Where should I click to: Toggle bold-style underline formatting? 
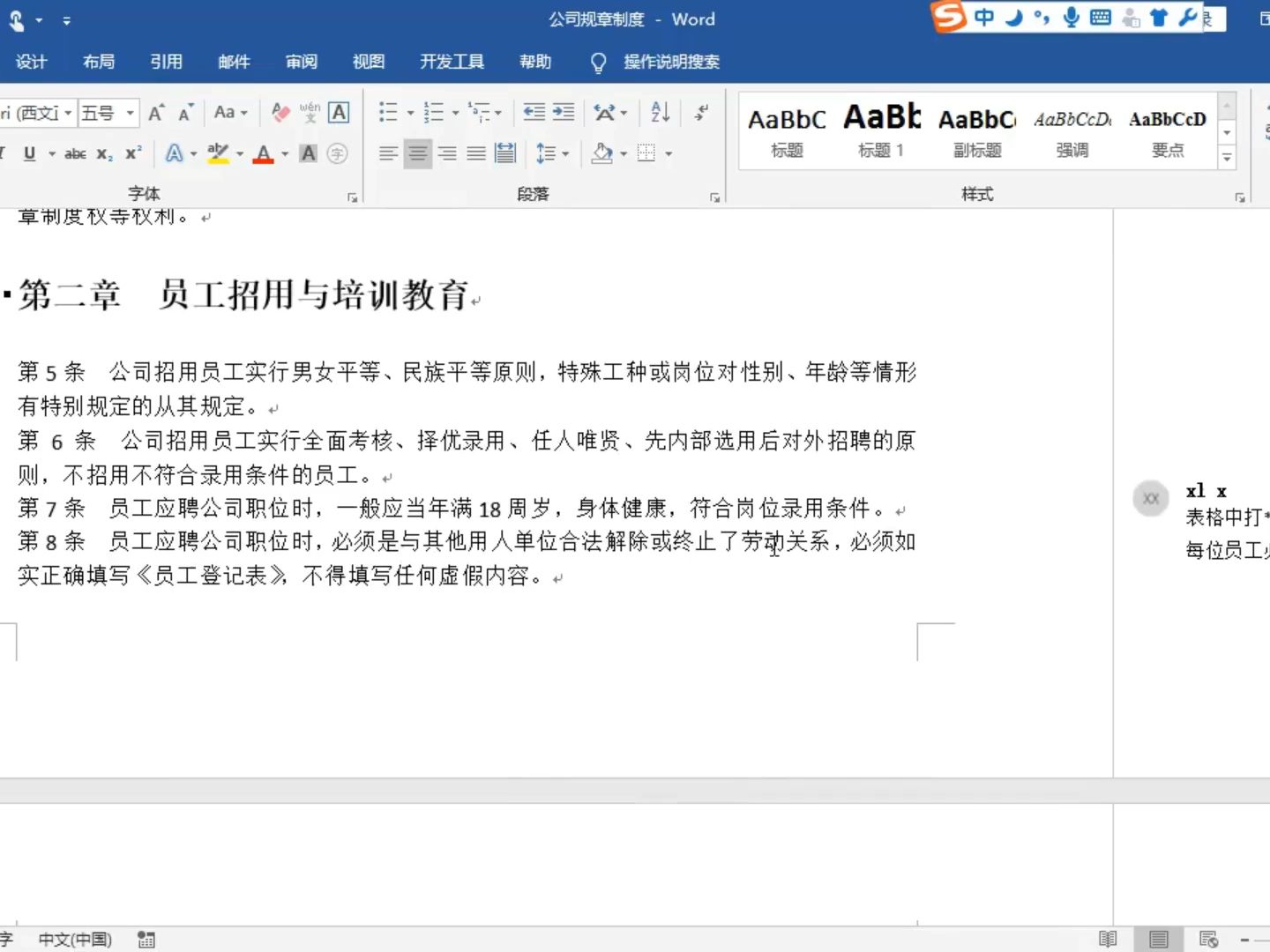[x=30, y=153]
